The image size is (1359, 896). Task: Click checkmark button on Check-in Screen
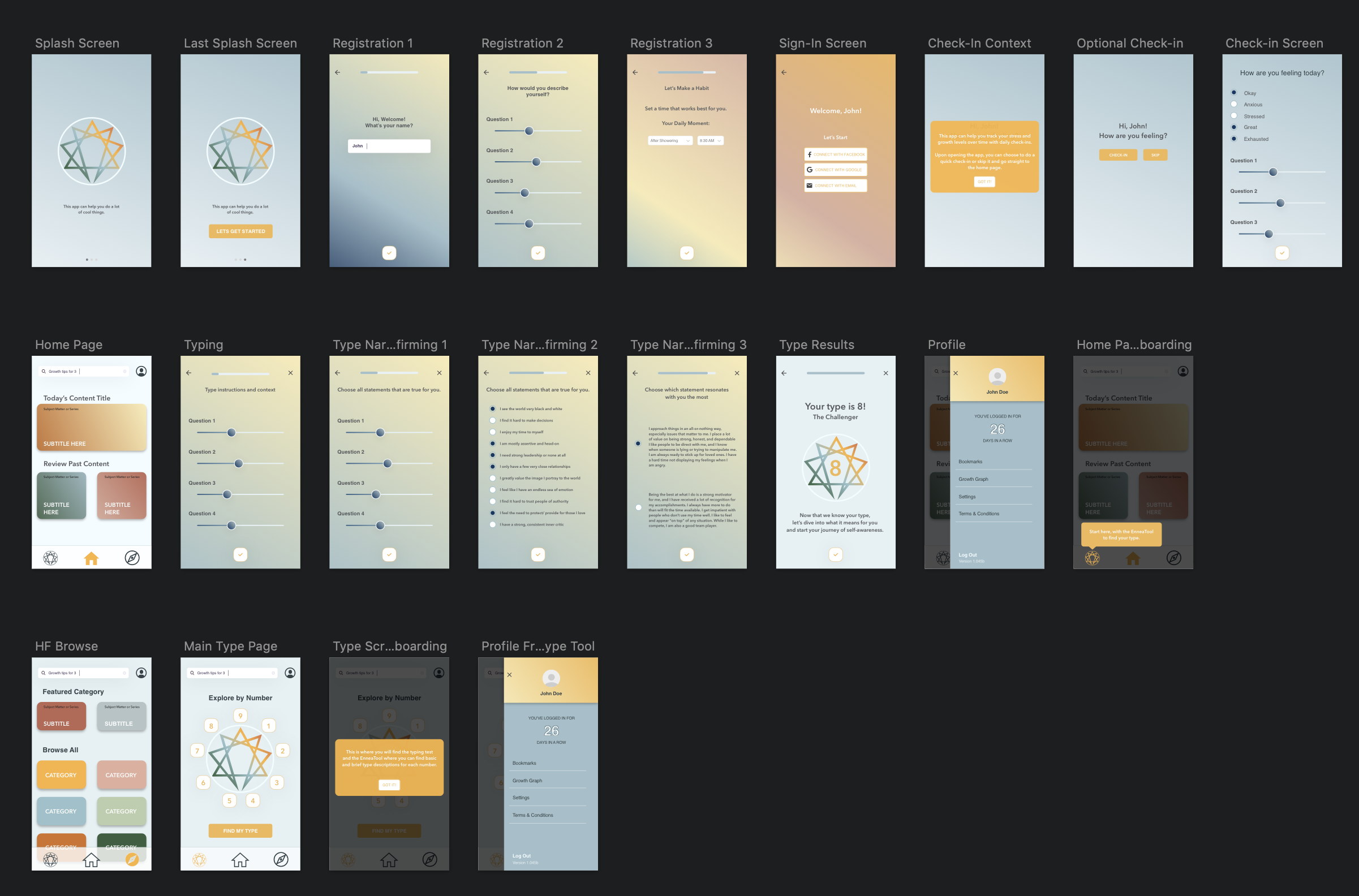(1283, 253)
